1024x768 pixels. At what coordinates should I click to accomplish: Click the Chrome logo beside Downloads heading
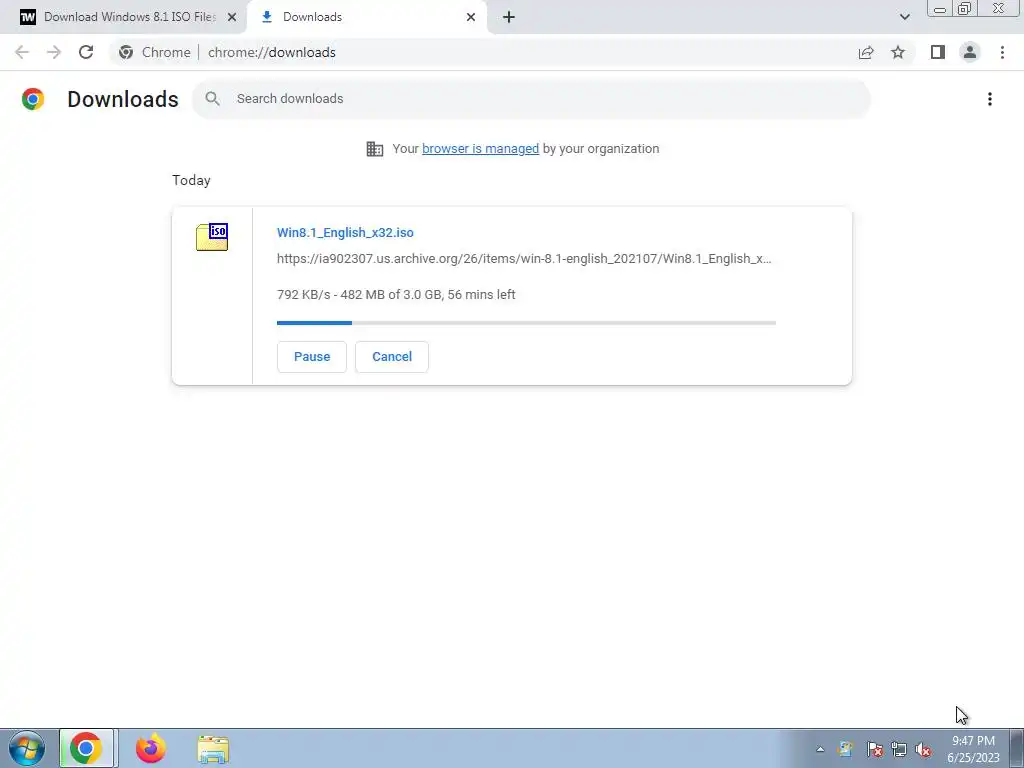pos(33,99)
